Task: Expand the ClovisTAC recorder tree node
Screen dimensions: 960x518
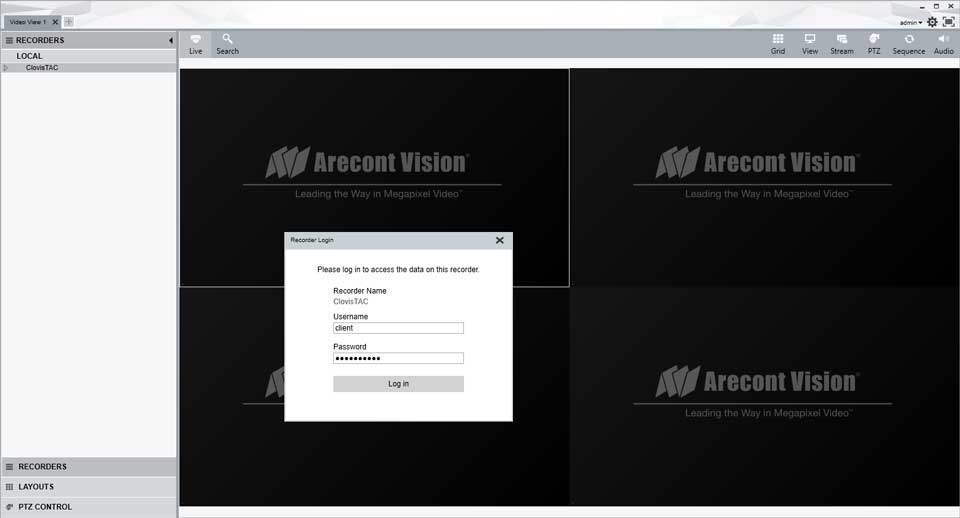Action: [6, 68]
